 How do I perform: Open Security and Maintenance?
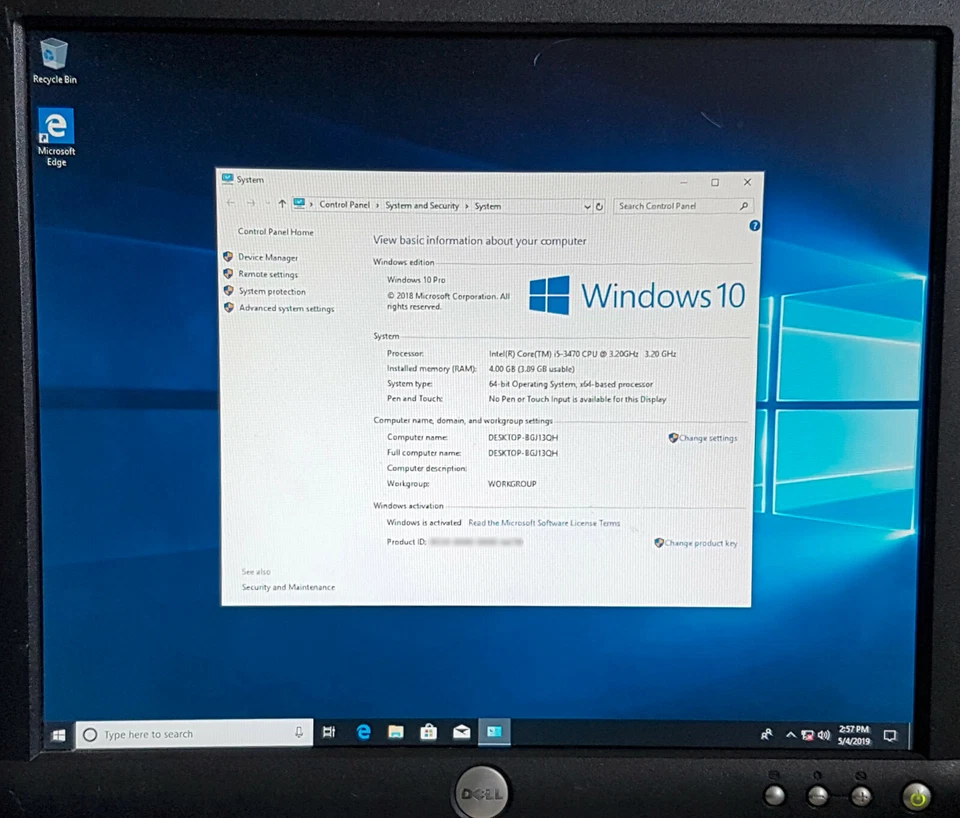tap(288, 587)
